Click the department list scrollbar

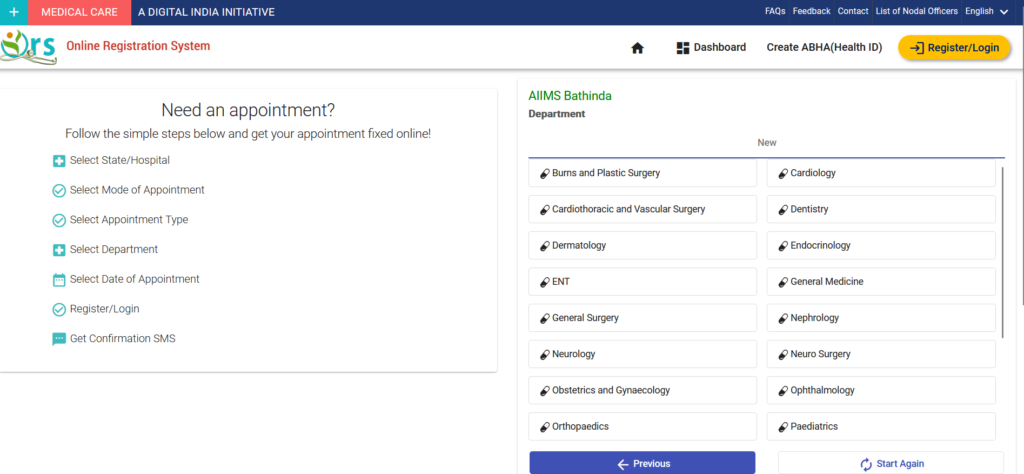click(x=1001, y=250)
